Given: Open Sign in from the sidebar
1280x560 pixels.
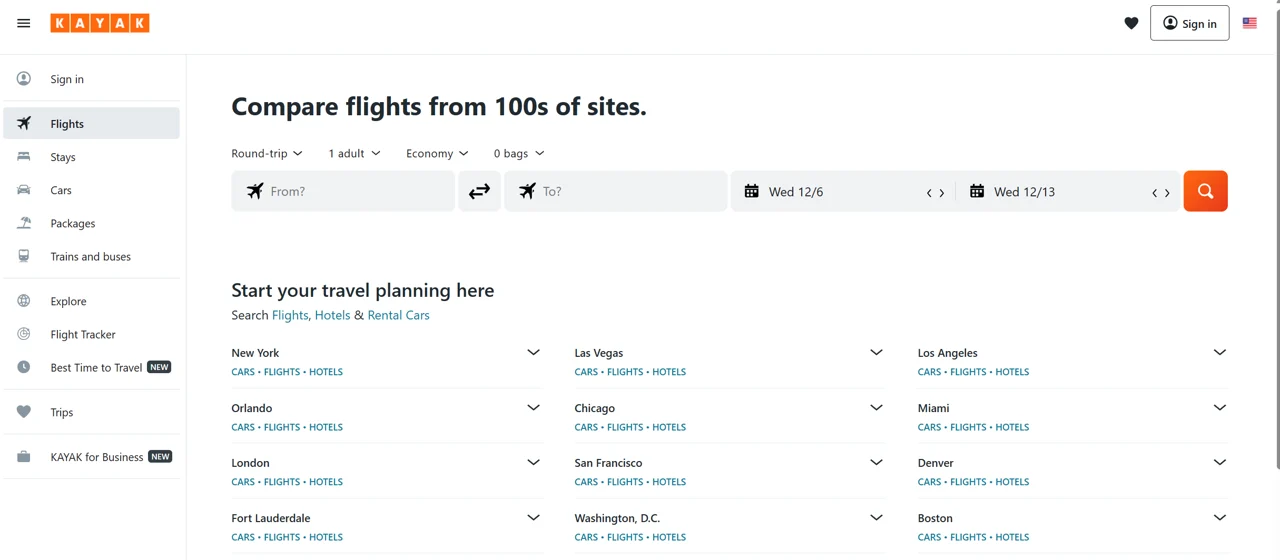Looking at the screenshot, I should click(x=91, y=79).
